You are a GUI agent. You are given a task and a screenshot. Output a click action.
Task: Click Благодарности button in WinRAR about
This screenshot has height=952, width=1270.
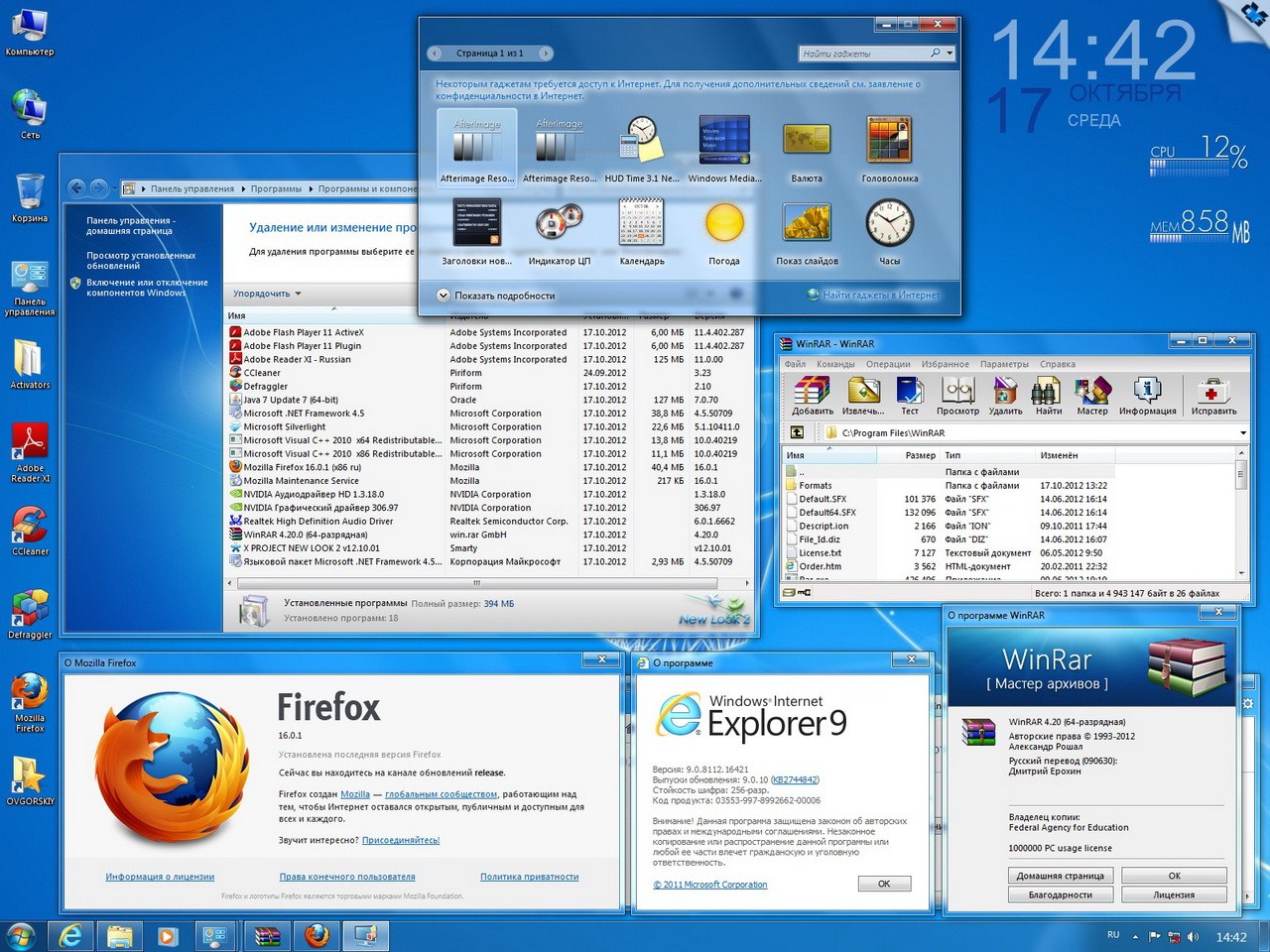[x=1061, y=894]
